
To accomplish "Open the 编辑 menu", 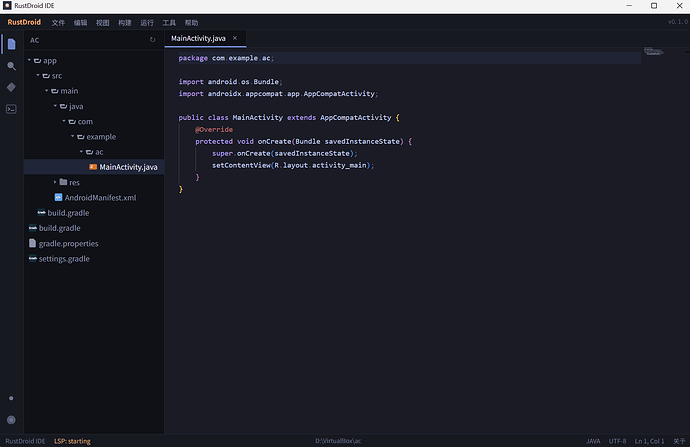I will click(x=81, y=23).
